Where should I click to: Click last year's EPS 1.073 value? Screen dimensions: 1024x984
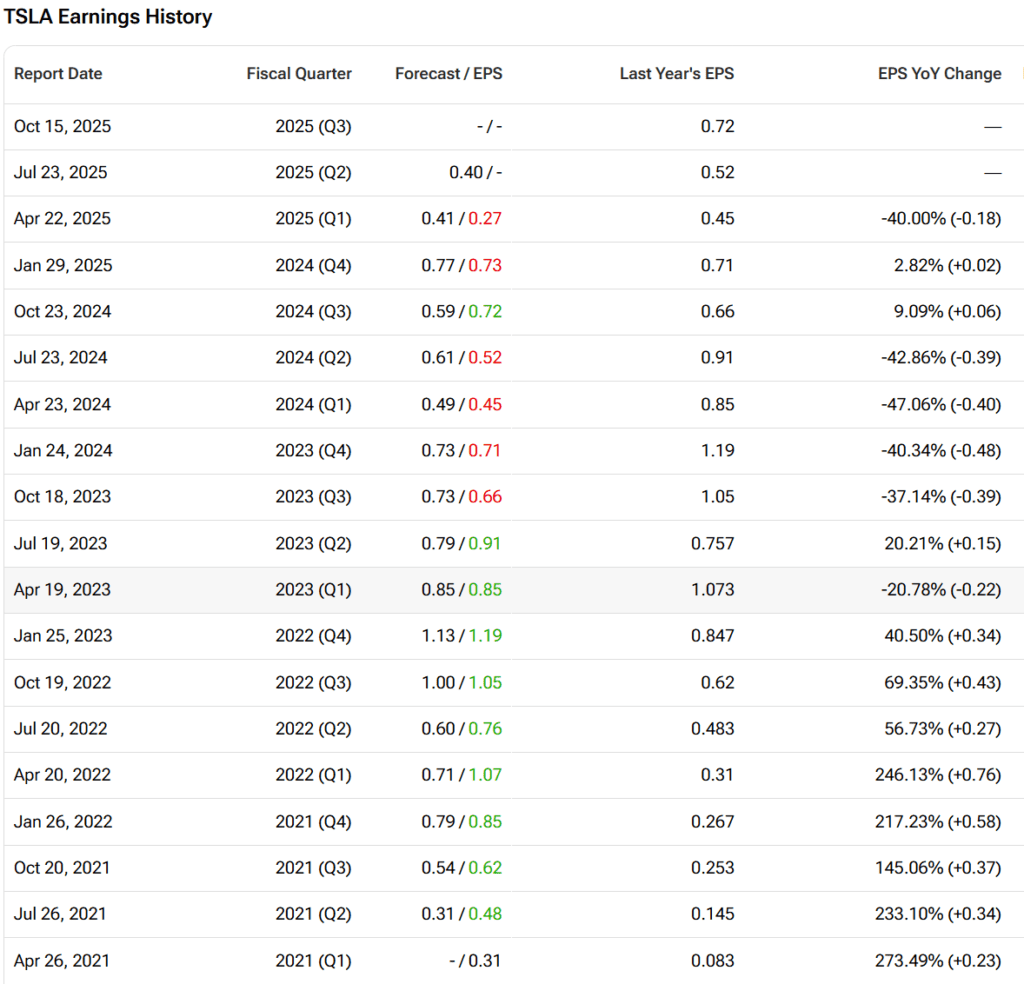click(x=712, y=590)
